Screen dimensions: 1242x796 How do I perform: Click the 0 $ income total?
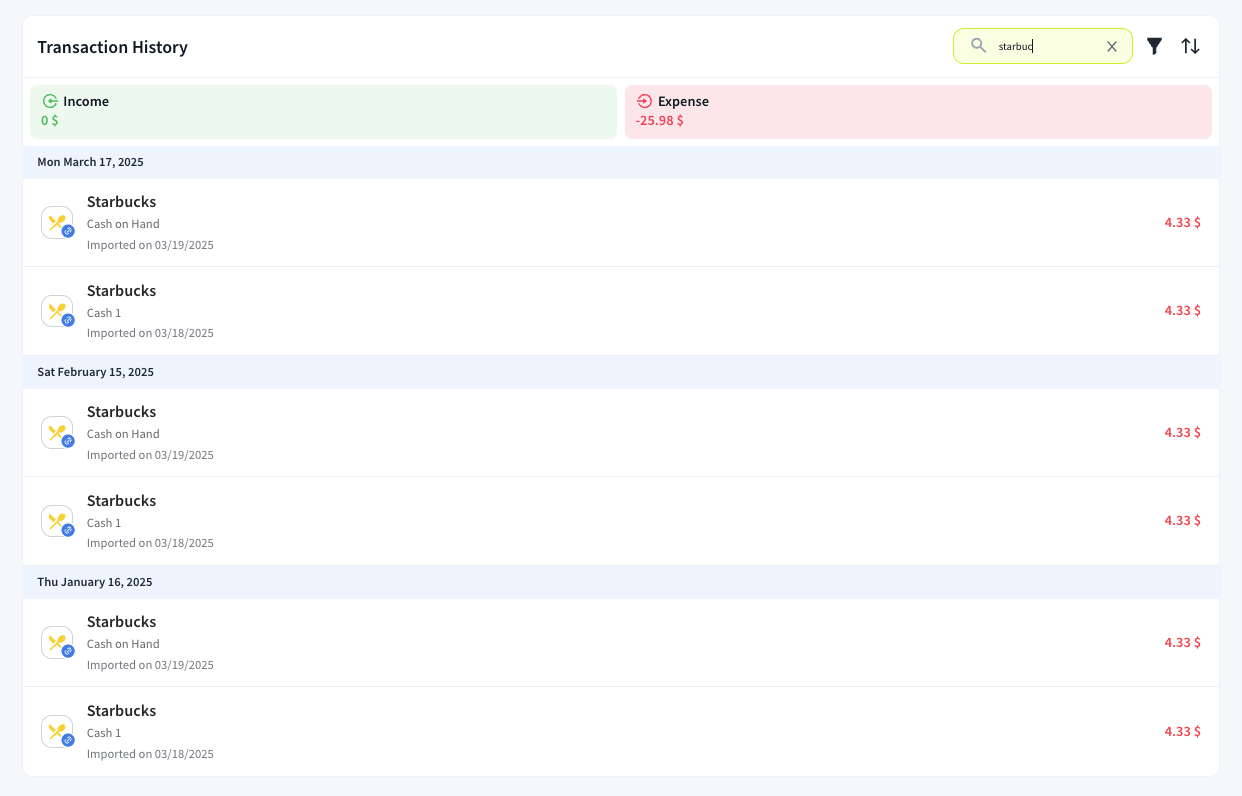50,120
